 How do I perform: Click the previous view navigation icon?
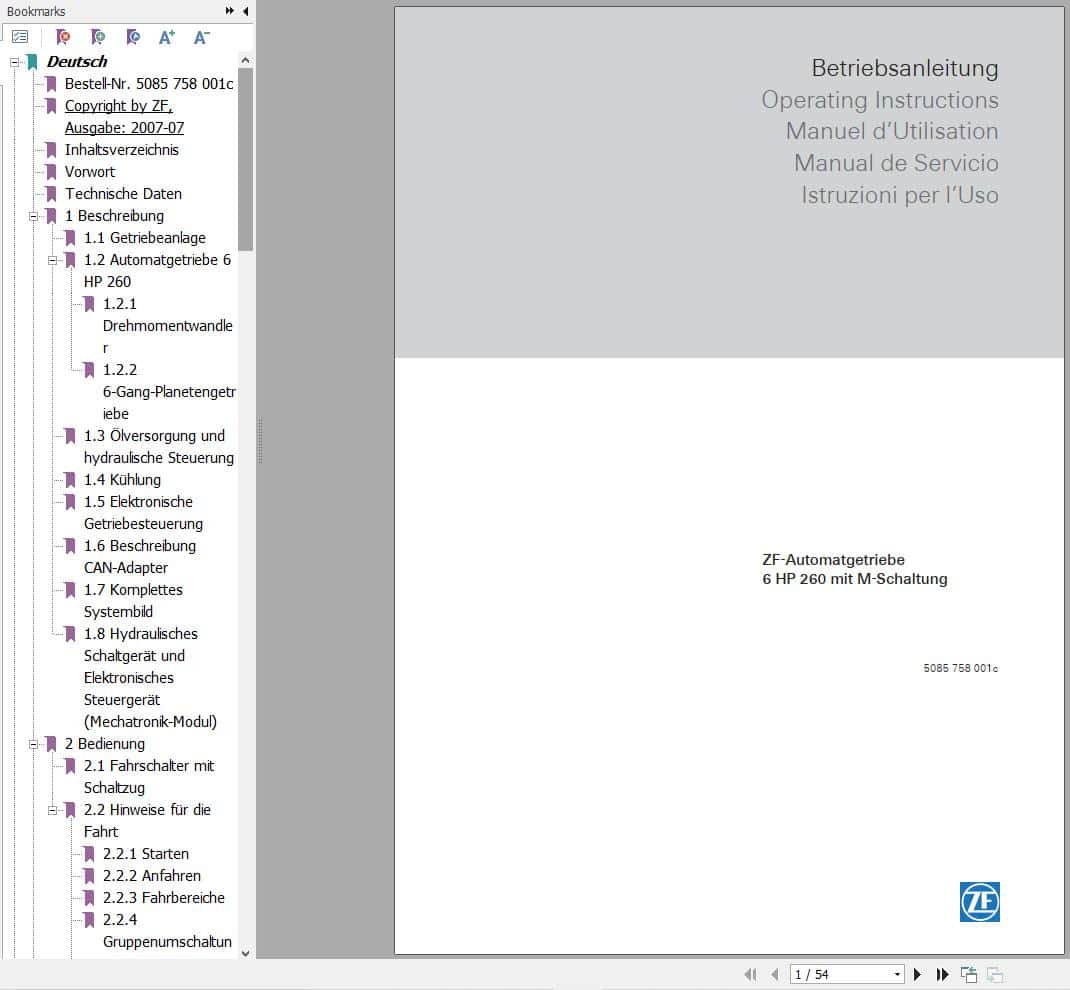968,974
